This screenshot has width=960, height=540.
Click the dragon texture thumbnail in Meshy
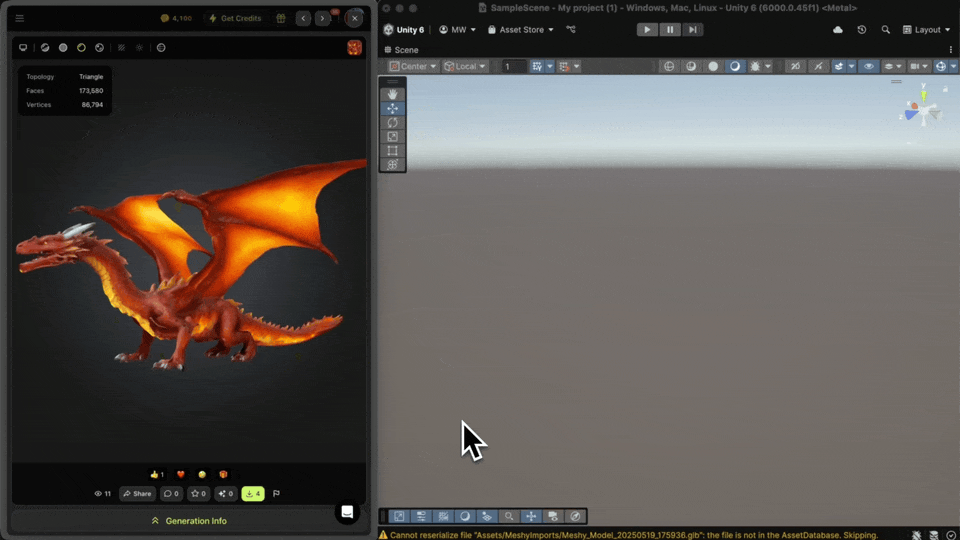tap(354, 48)
